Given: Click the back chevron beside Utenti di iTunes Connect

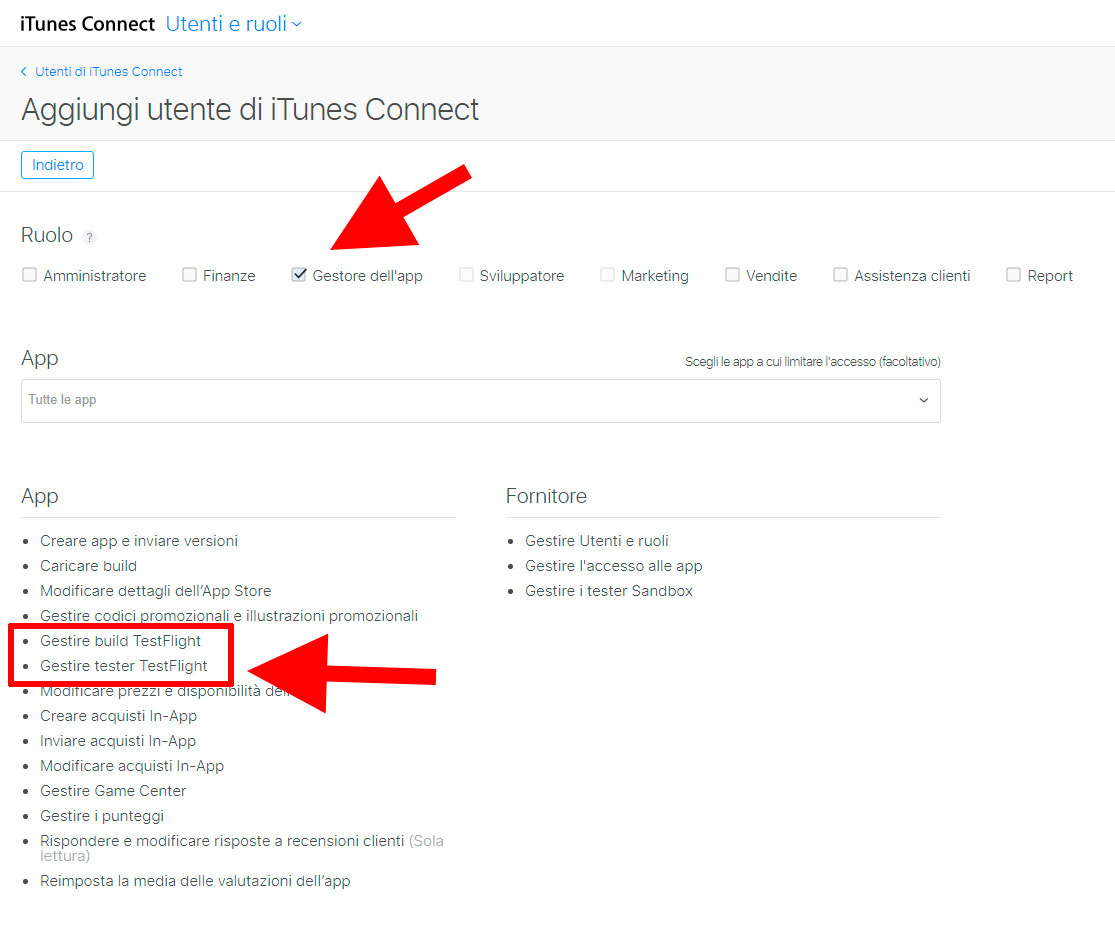Looking at the screenshot, I should click(23, 72).
